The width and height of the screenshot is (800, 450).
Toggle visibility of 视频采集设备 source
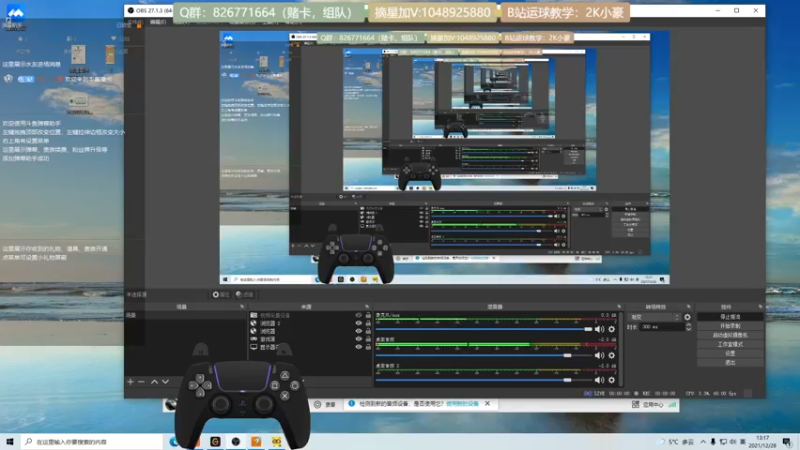pyautogui.click(x=359, y=315)
